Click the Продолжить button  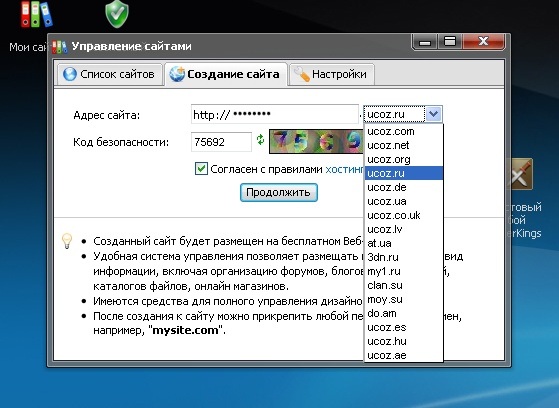point(278,193)
